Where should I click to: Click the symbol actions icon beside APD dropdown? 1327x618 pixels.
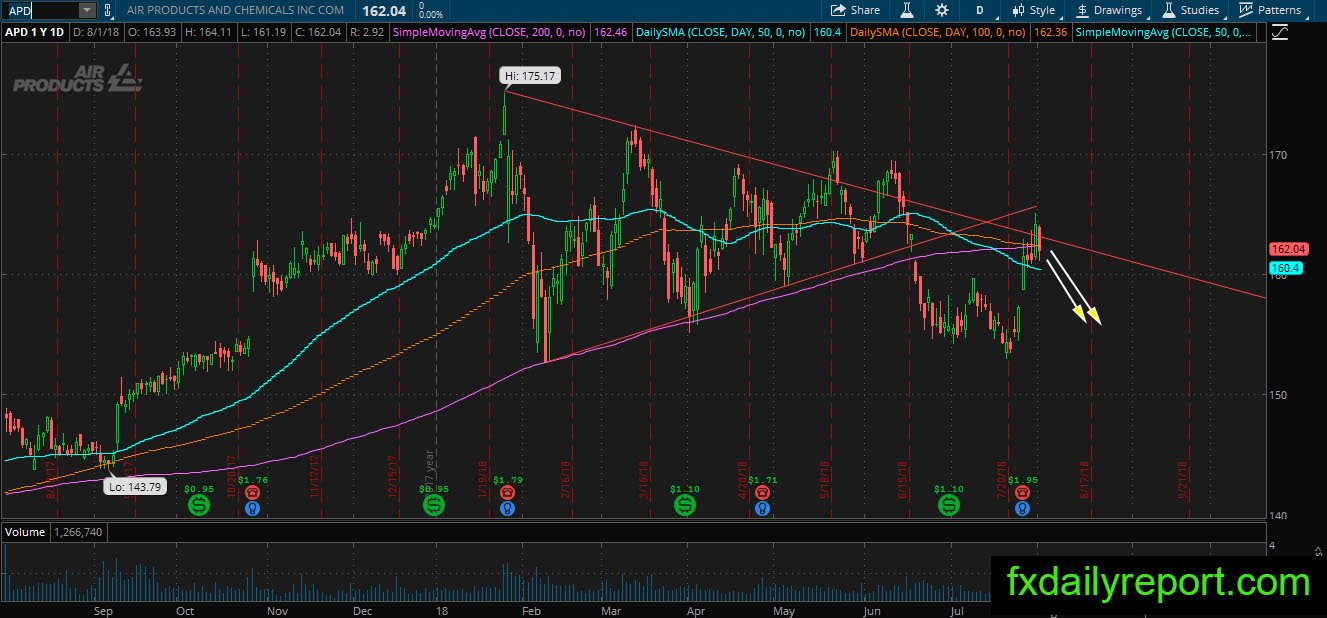click(108, 10)
